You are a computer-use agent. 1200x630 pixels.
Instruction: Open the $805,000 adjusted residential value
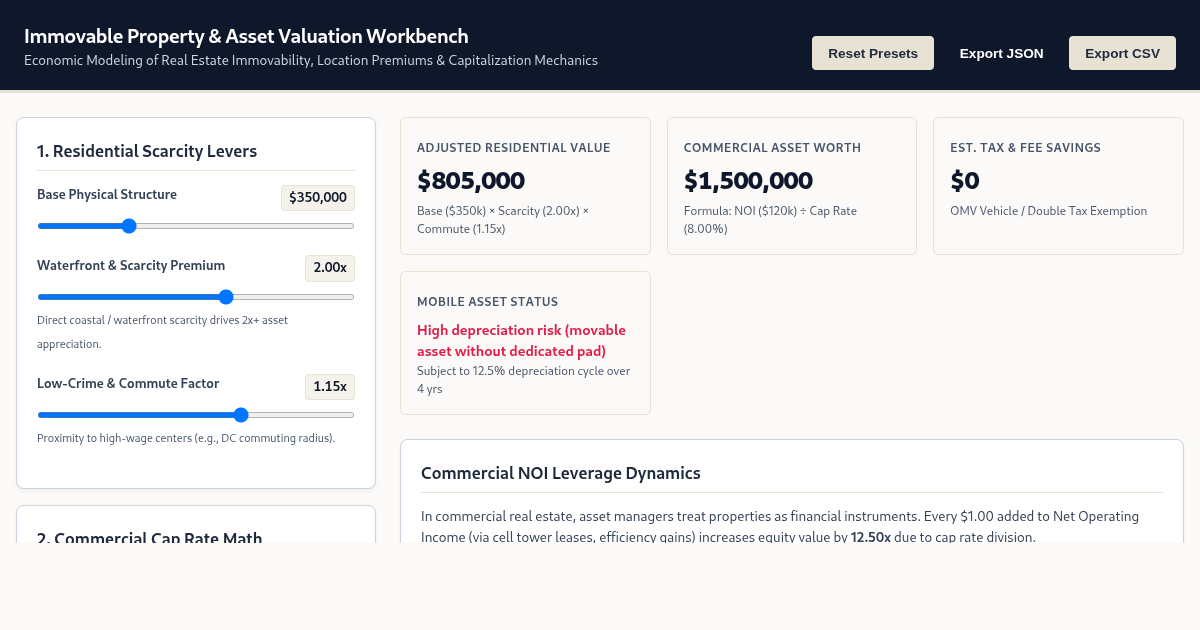coord(471,181)
